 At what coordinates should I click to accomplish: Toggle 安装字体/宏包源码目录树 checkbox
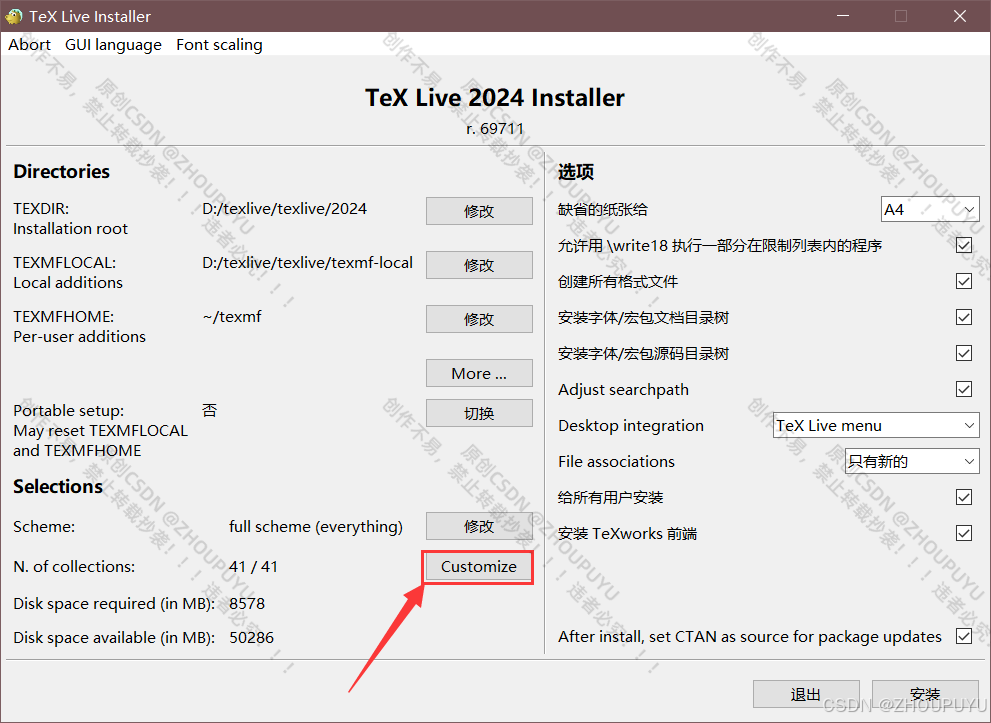pos(964,353)
